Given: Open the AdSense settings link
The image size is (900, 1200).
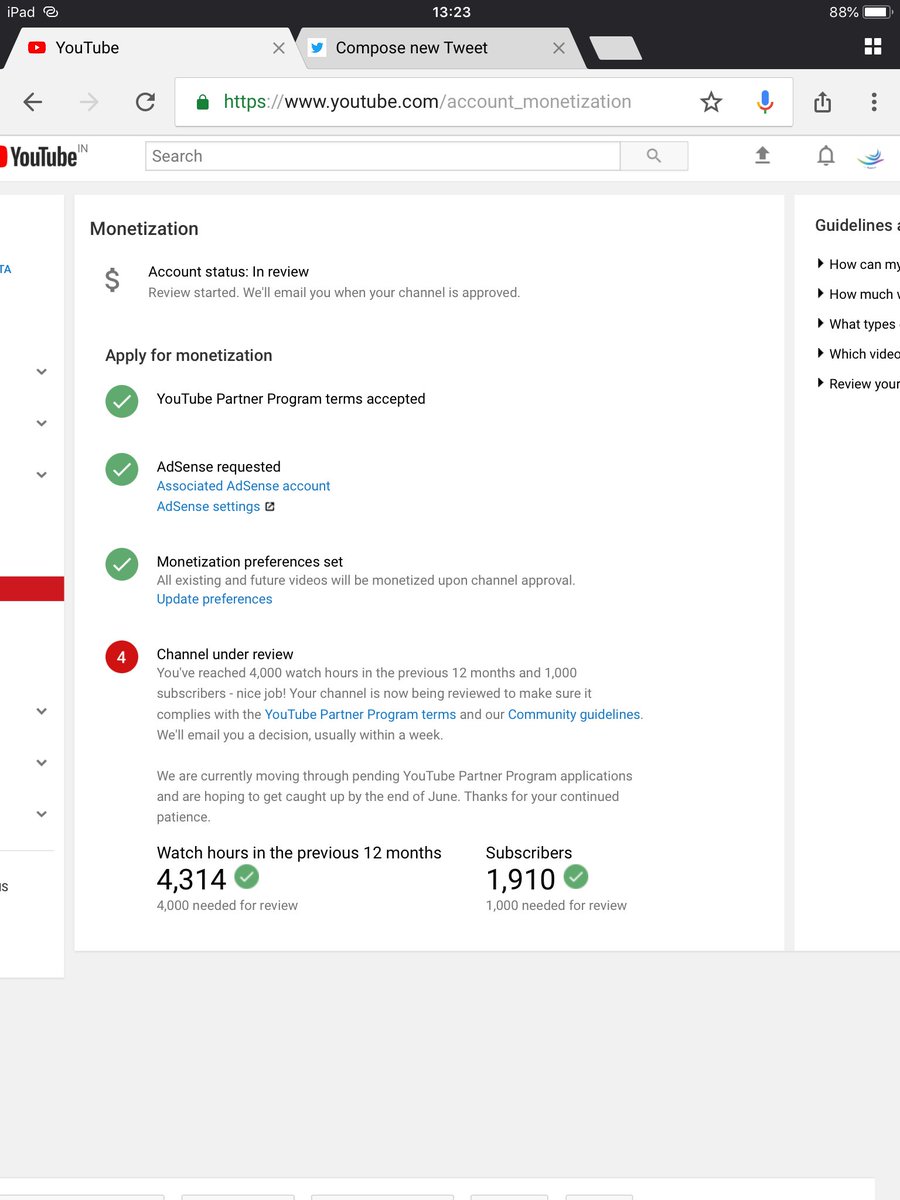Looking at the screenshot, I should (208, 507).
